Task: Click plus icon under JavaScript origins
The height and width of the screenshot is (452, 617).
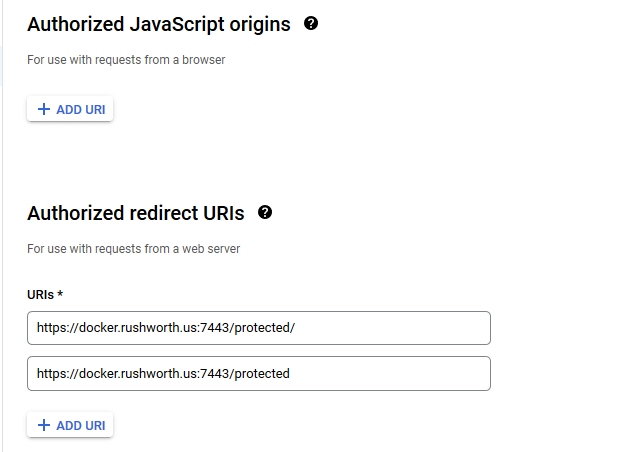Action: (x=44, y=109)
